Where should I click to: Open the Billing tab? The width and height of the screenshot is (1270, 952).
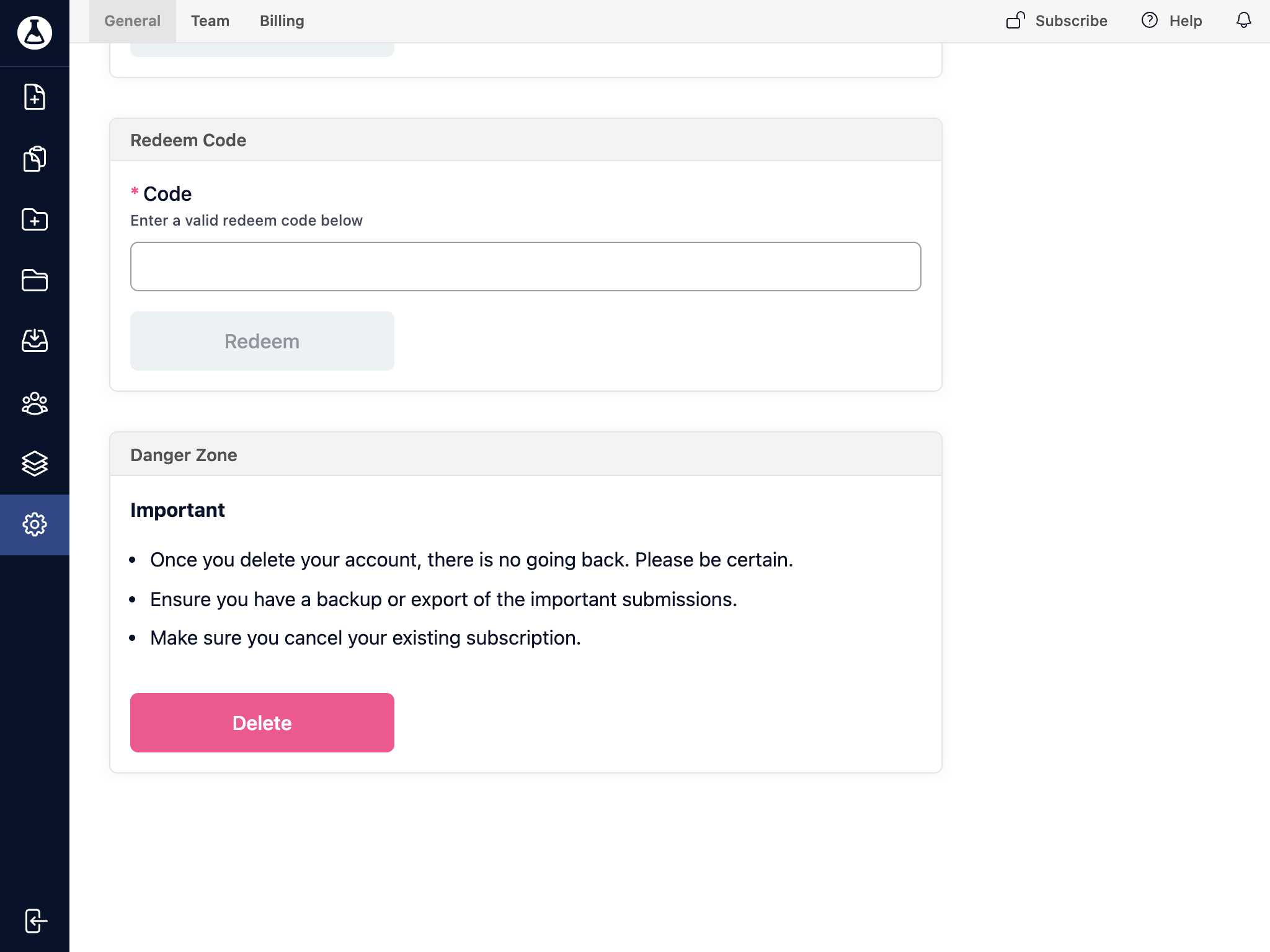pyautogui.click(x=282, y=21)
